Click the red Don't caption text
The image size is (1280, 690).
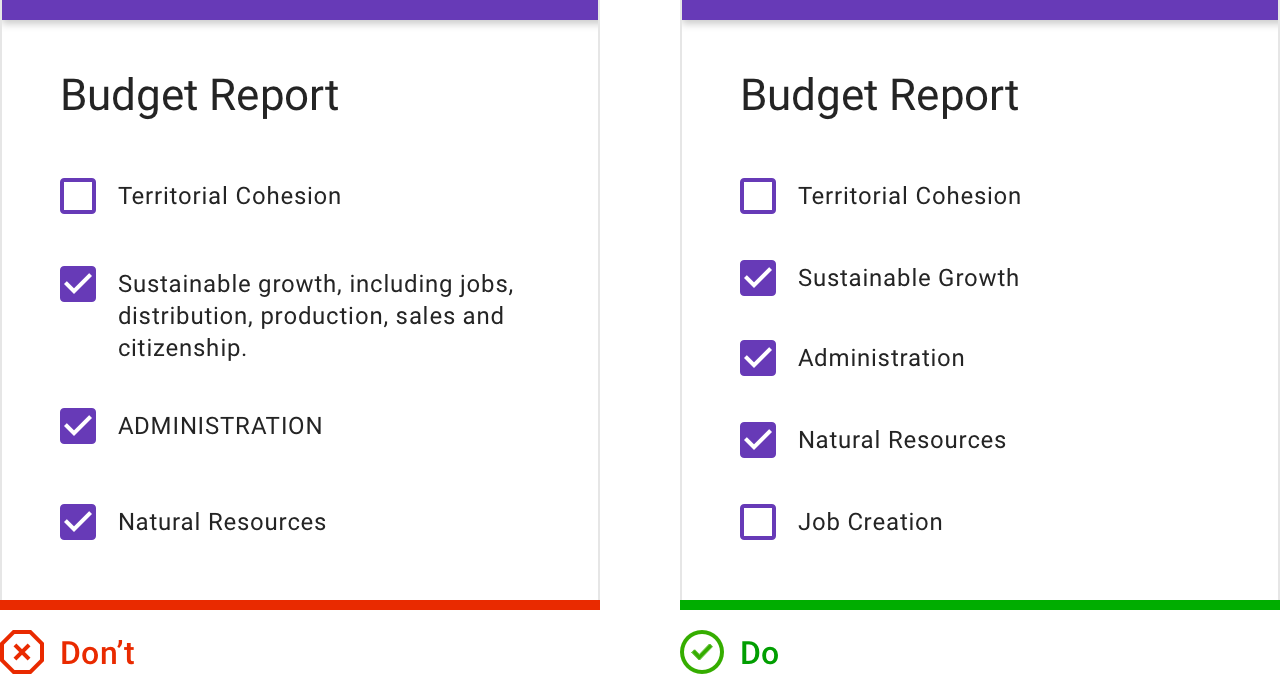pos(97,653)
